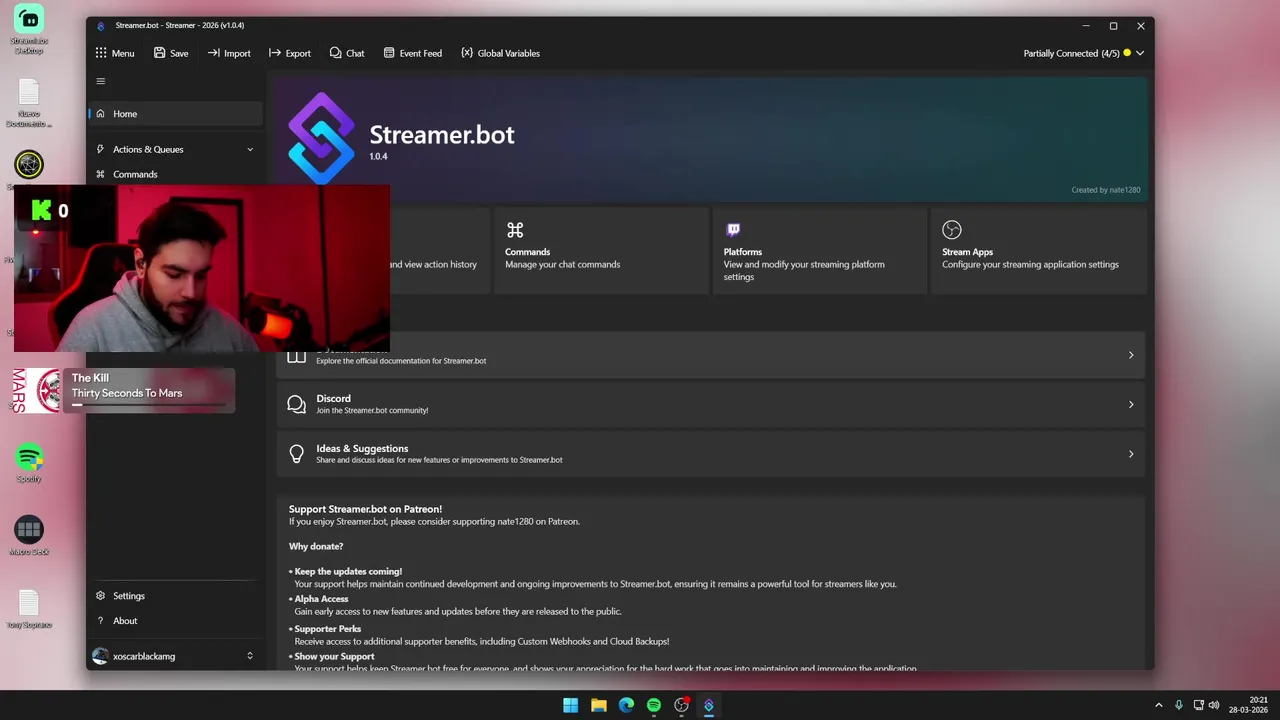This screenshot has height=720, width=1280.
Task: Click 'Keep the updates coming!' bullet
Action: tap(346, 571)
